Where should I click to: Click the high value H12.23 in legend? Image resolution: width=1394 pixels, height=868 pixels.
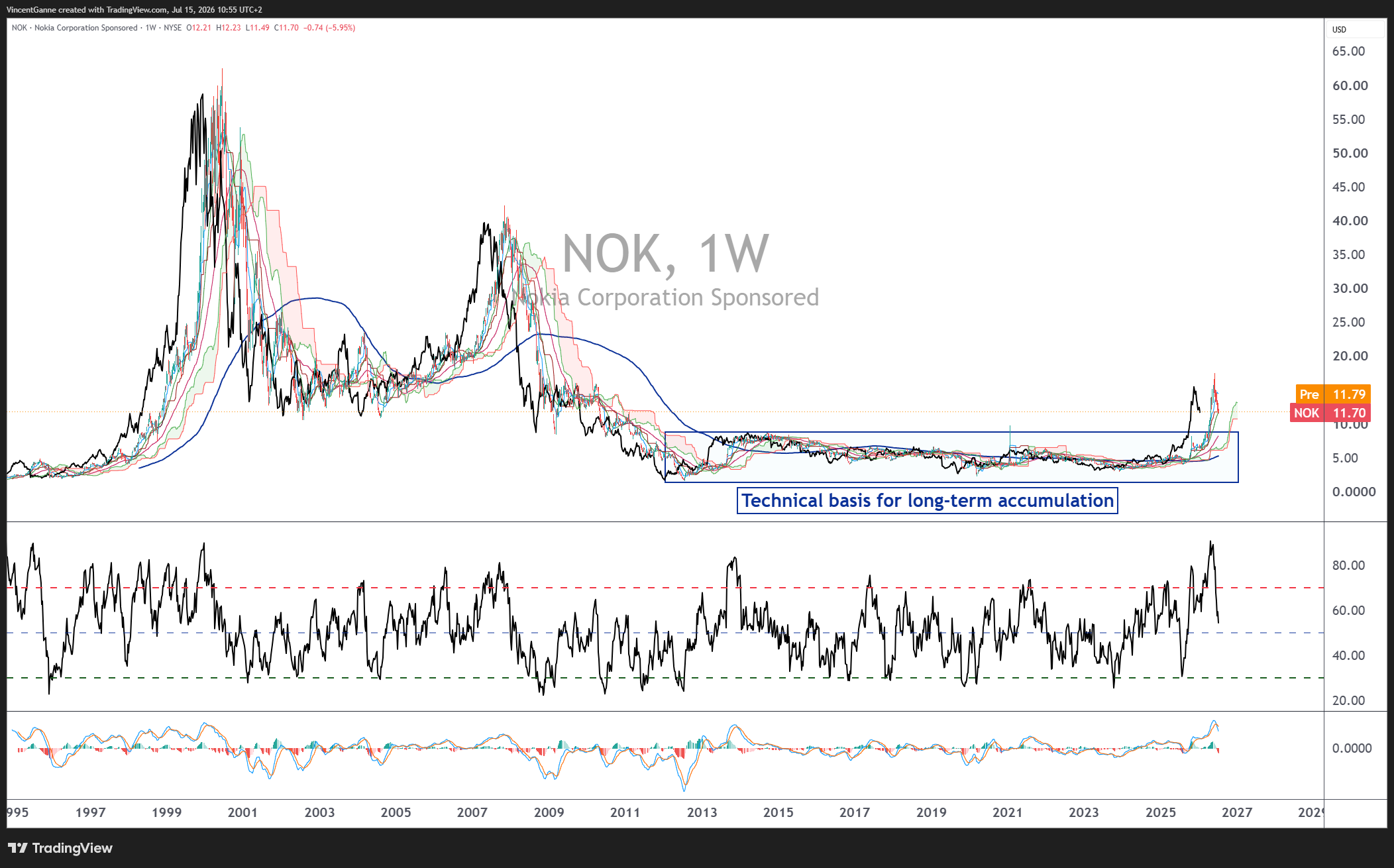pyautogui.click(x=229, y=28)
